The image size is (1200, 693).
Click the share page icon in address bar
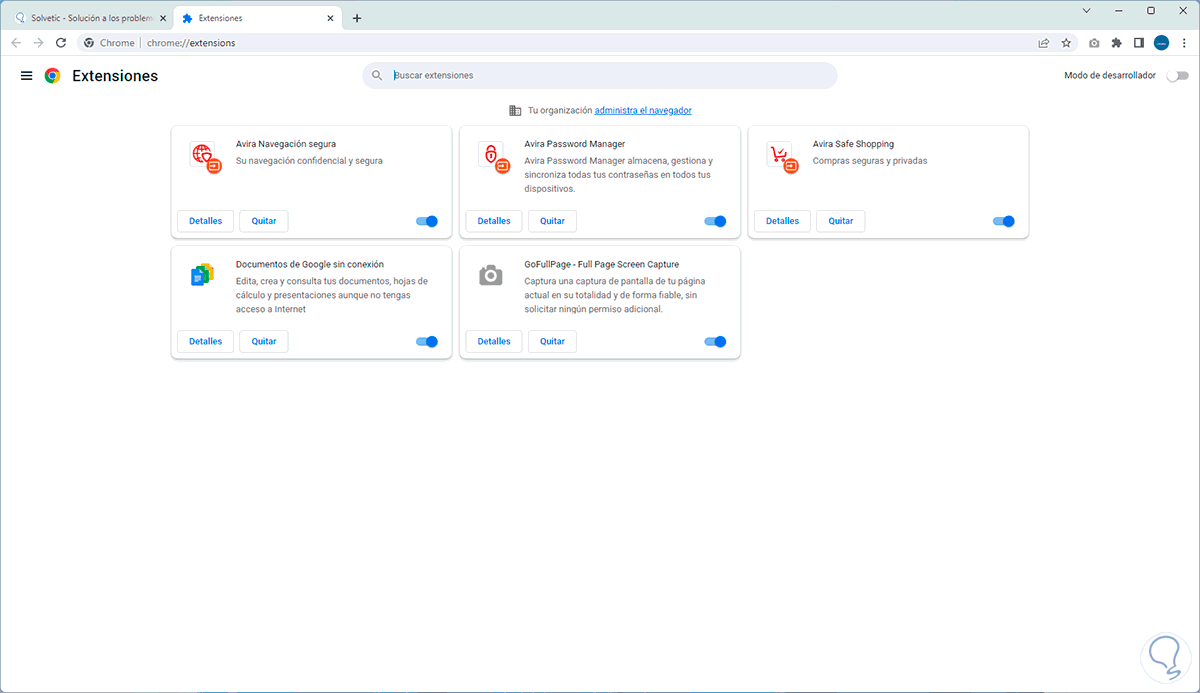coord(1044,43)
